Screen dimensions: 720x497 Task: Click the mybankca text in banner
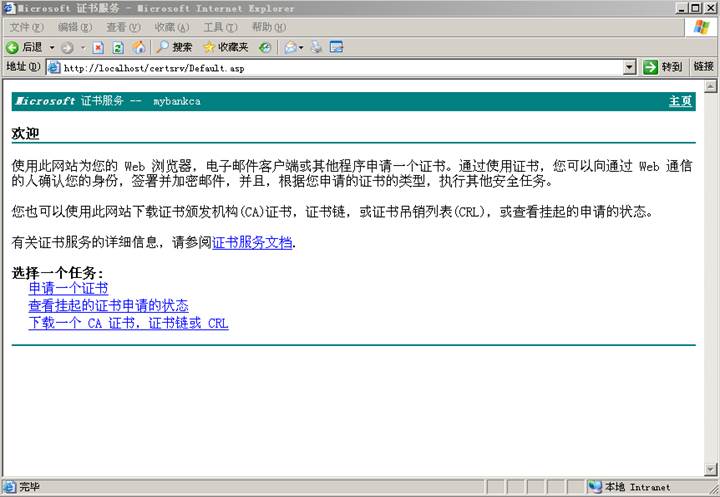pos(177,101)
